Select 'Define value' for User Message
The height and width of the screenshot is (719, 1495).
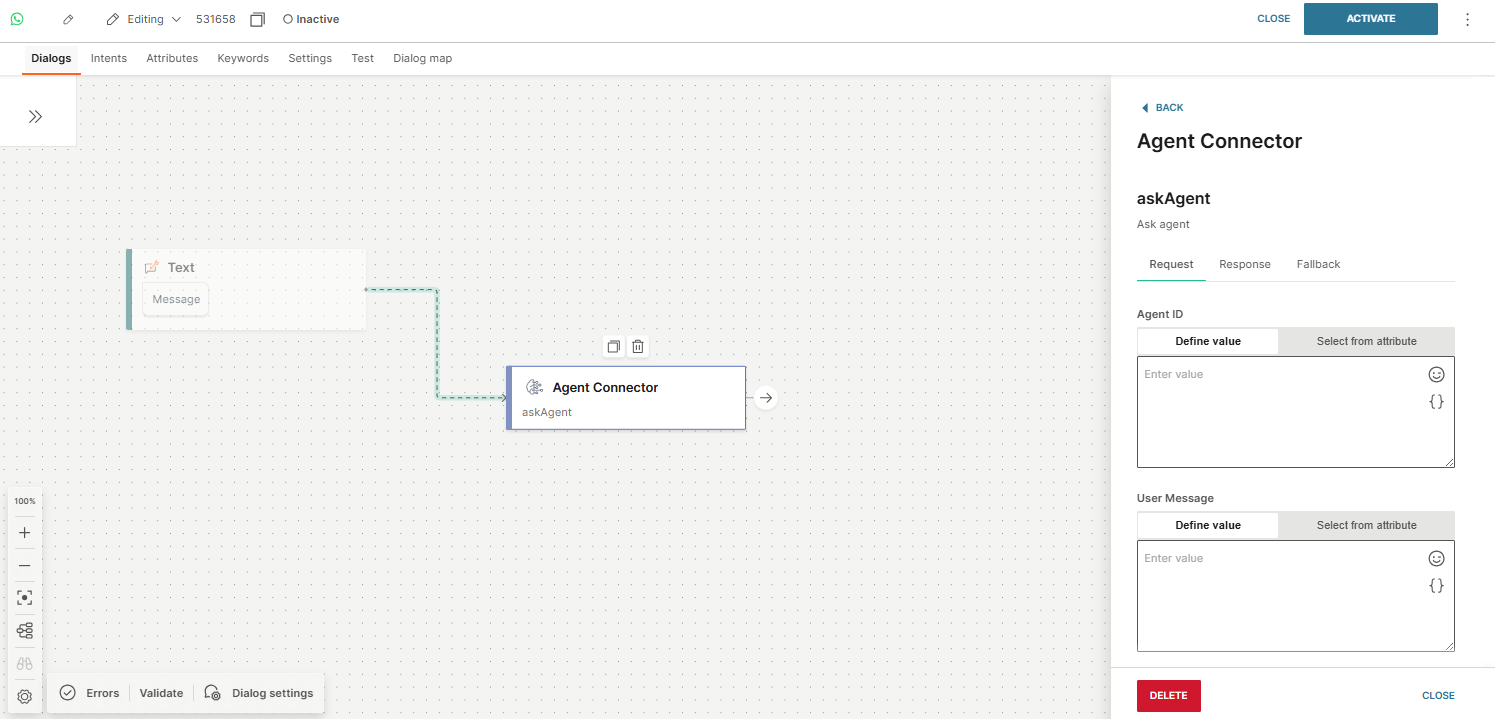pyautogui.click(x=1207, y=525)
